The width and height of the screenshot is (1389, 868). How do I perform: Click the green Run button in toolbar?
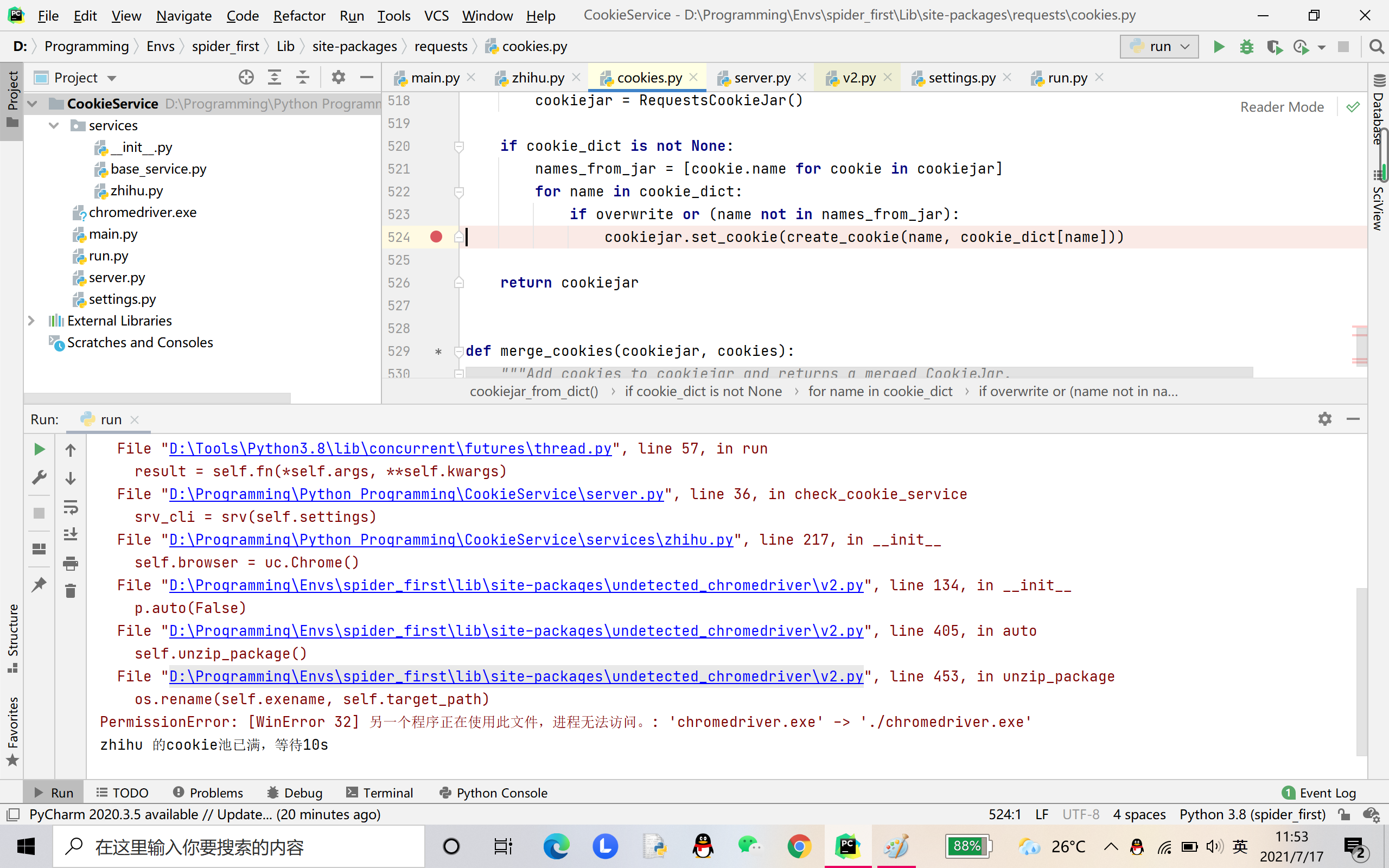[1219, 47]
